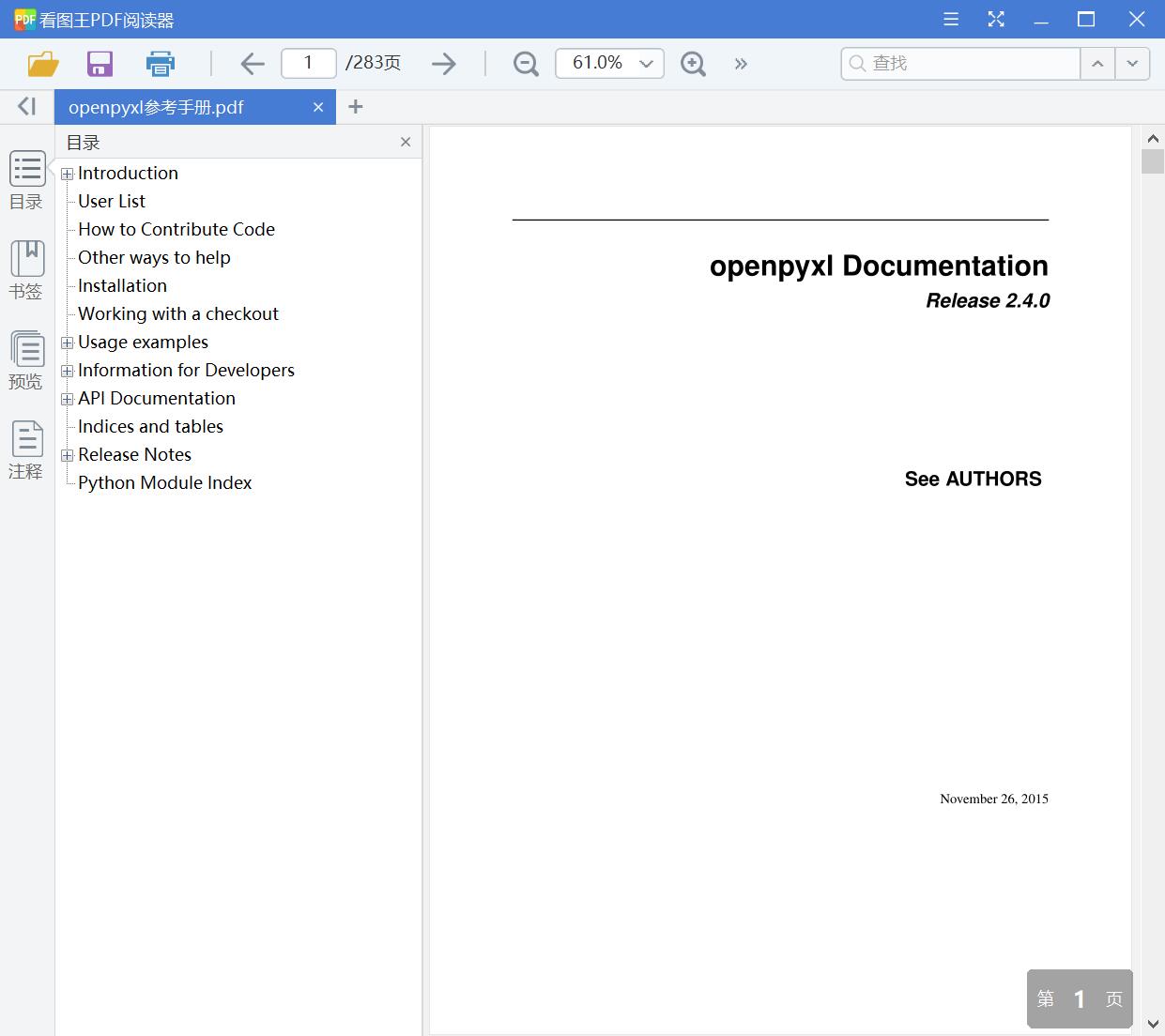Viewport: 1165px width, 1036px height.
Task: Select the Release Notes entry
Action: pyautogui.click(x=135, y=454)
